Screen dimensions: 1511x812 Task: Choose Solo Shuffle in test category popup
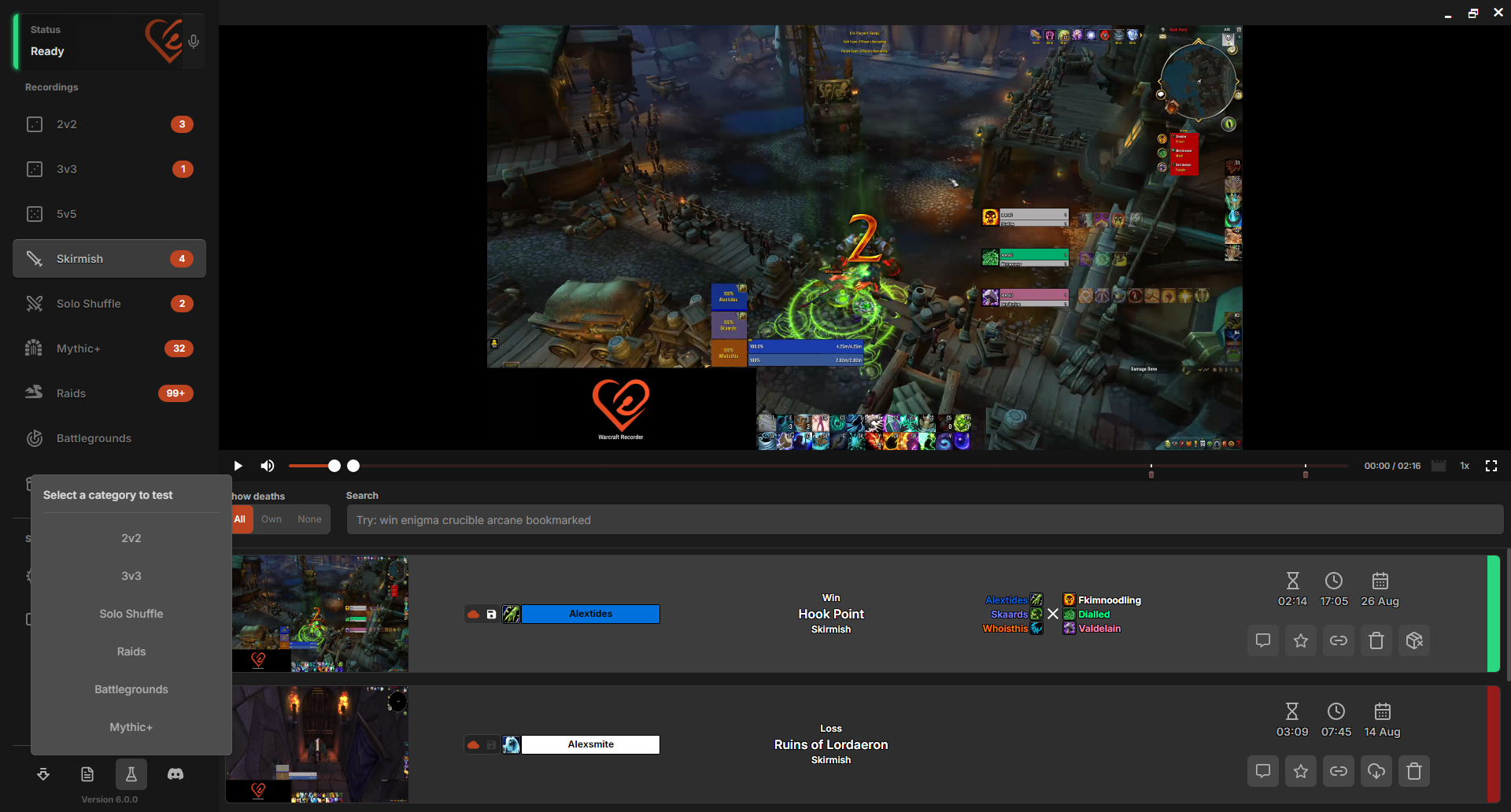[131, 614]
